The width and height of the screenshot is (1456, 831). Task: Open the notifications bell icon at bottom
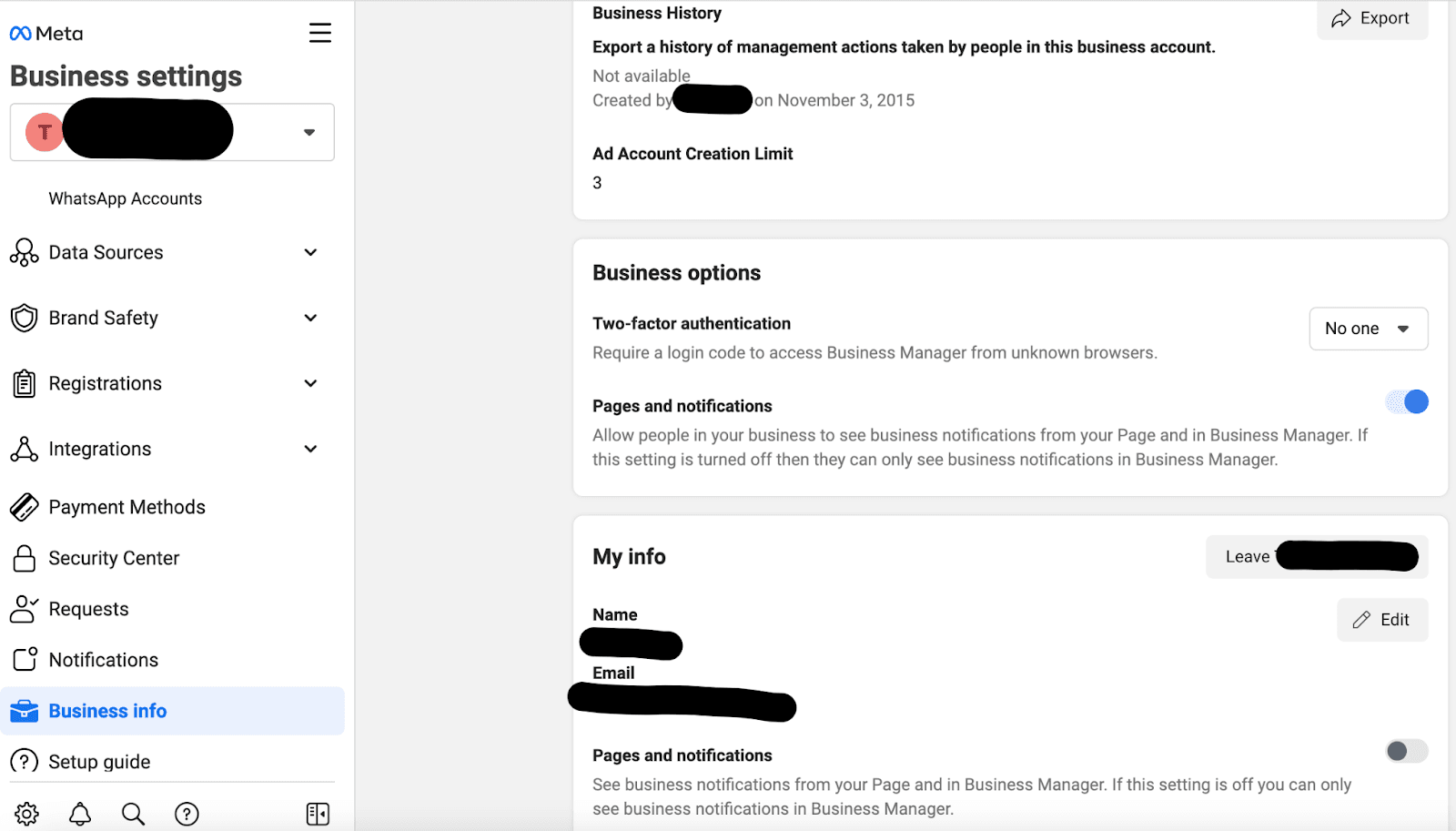80,814
